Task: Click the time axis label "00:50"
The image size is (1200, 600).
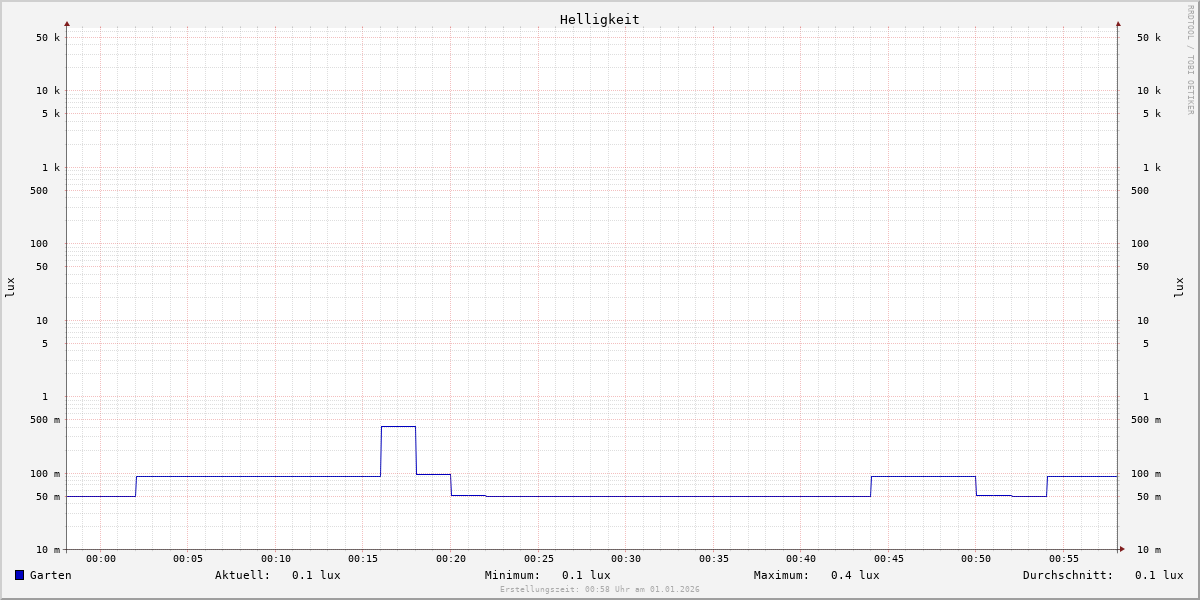Action: pos(976,559)
